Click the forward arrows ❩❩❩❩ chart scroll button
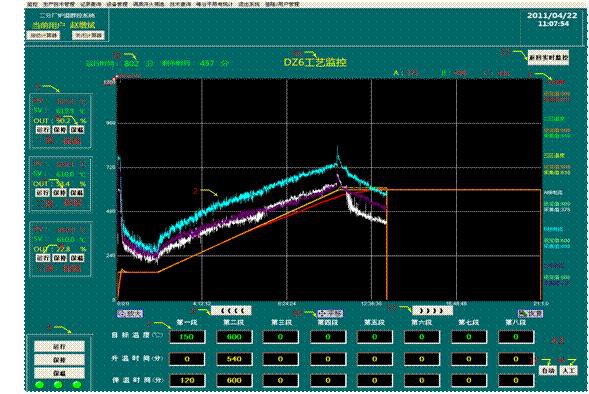Viewport: 589px width, 394px height. point(433,311)
